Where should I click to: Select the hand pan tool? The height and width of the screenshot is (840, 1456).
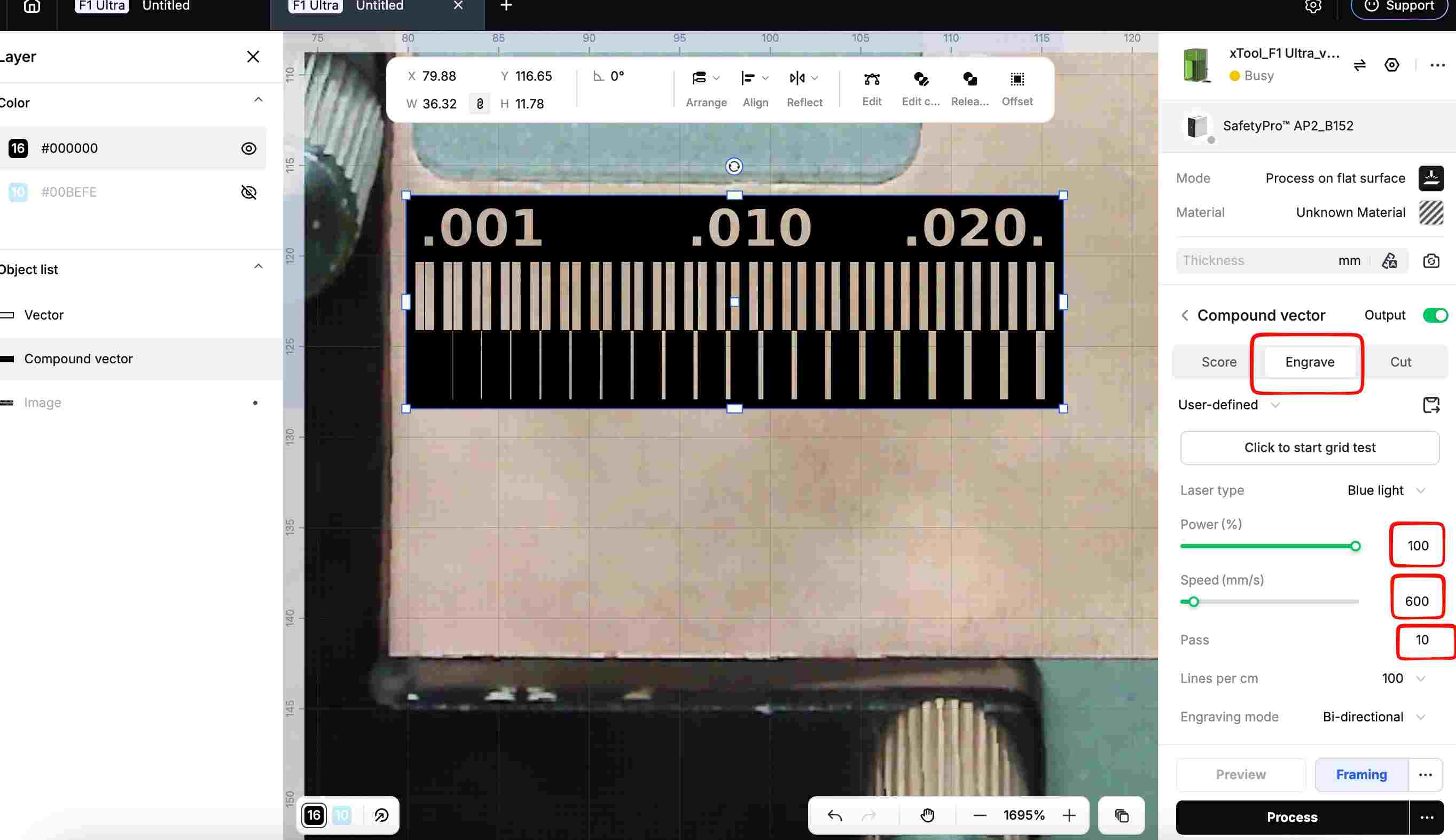point(927,815)
